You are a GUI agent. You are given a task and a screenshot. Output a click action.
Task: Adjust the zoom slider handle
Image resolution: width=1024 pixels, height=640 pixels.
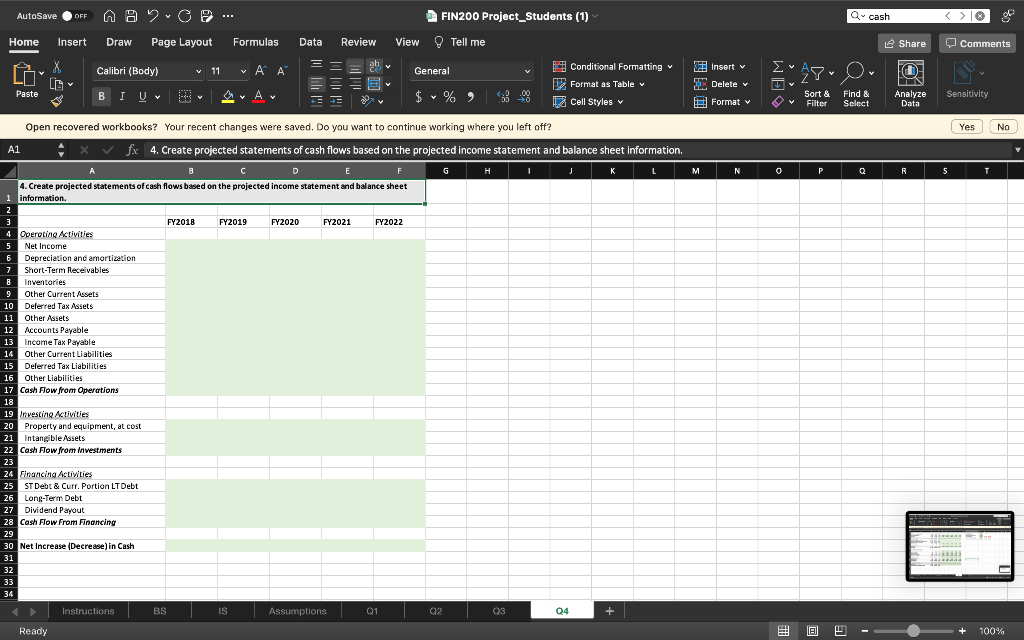tap(912, 630)
